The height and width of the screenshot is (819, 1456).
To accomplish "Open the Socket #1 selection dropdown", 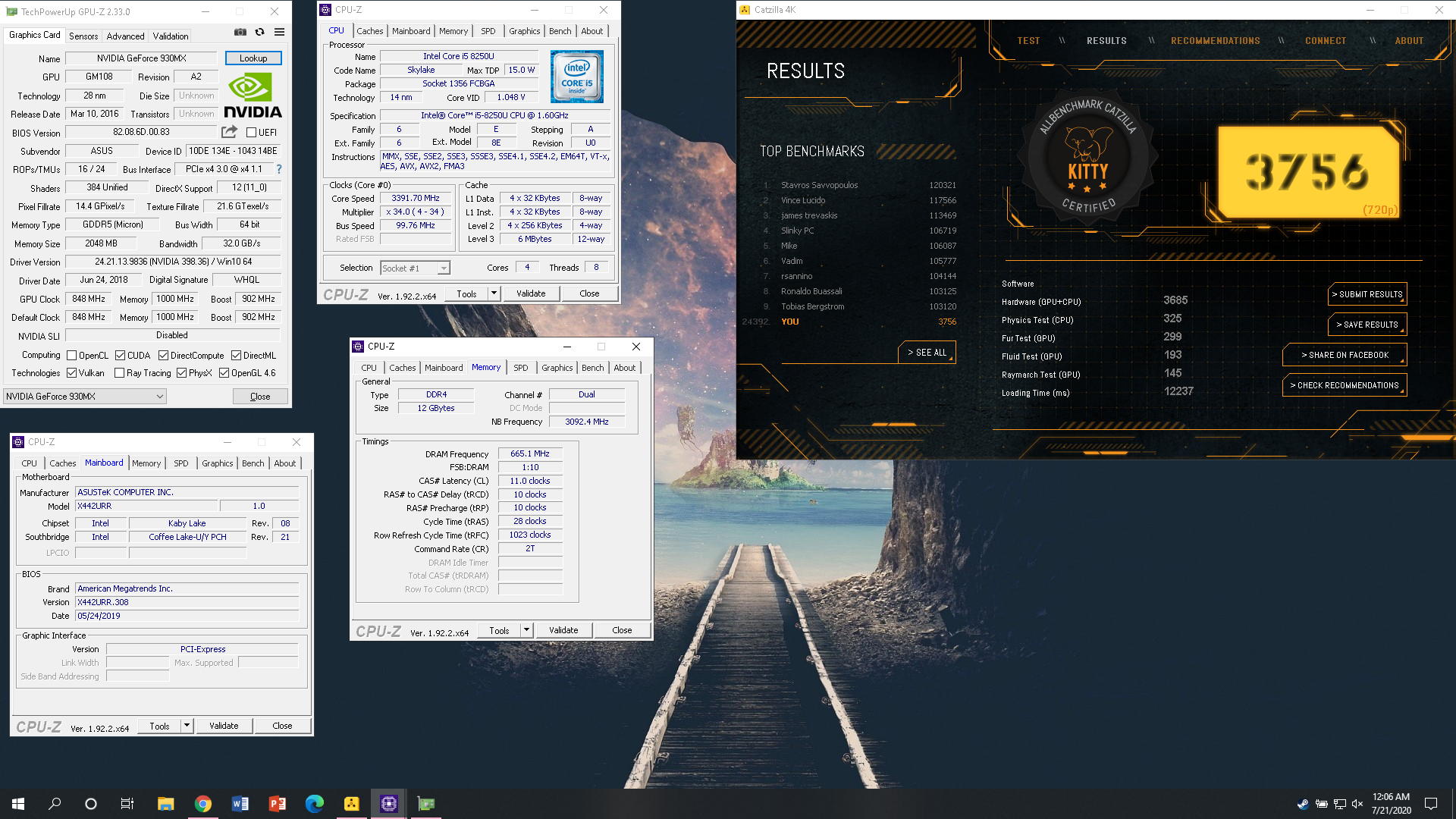I will (x=415, y=268).
